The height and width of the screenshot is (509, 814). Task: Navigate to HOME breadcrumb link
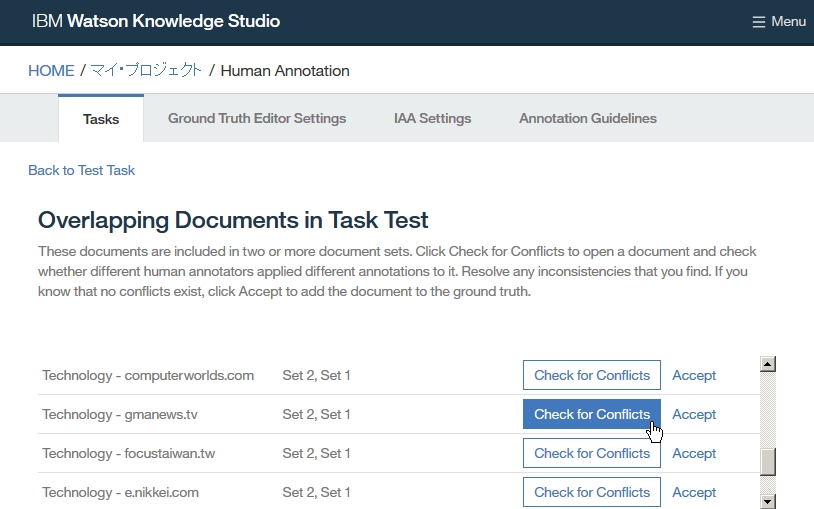pyautogui.click(x=51, y=71)
